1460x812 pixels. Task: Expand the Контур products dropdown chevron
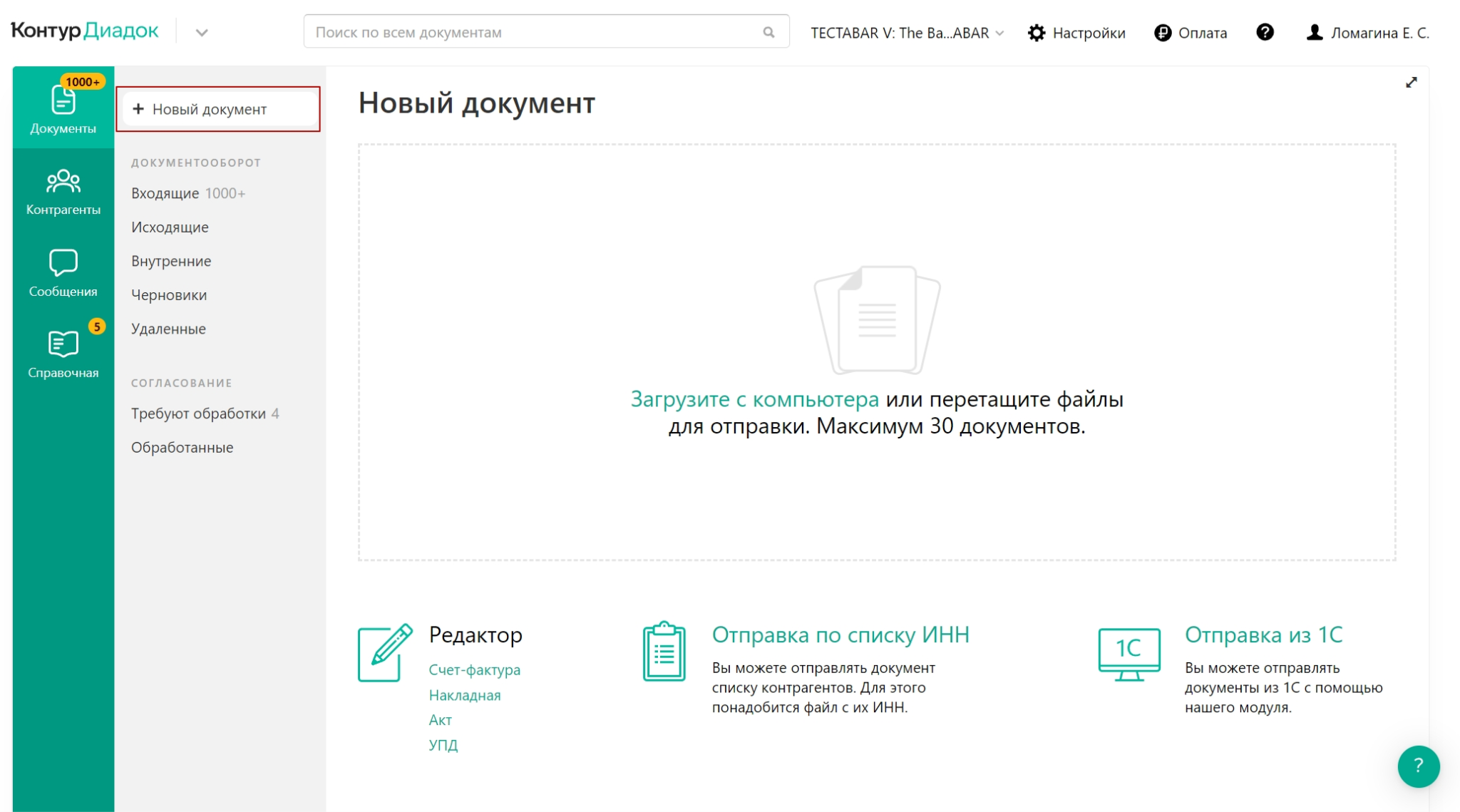(202, 33)
